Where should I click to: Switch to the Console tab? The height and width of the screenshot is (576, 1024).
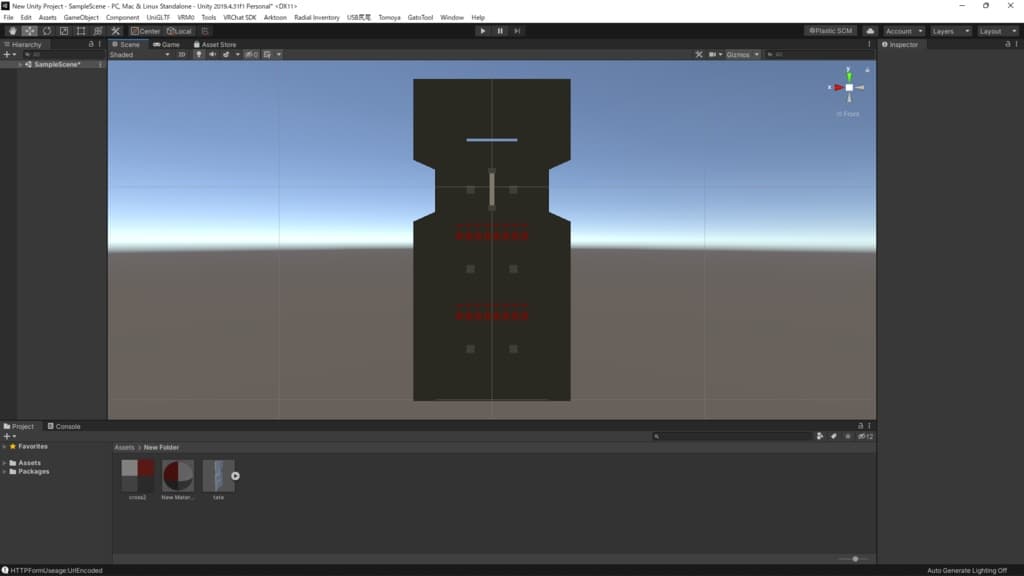(x=64, y=426)
